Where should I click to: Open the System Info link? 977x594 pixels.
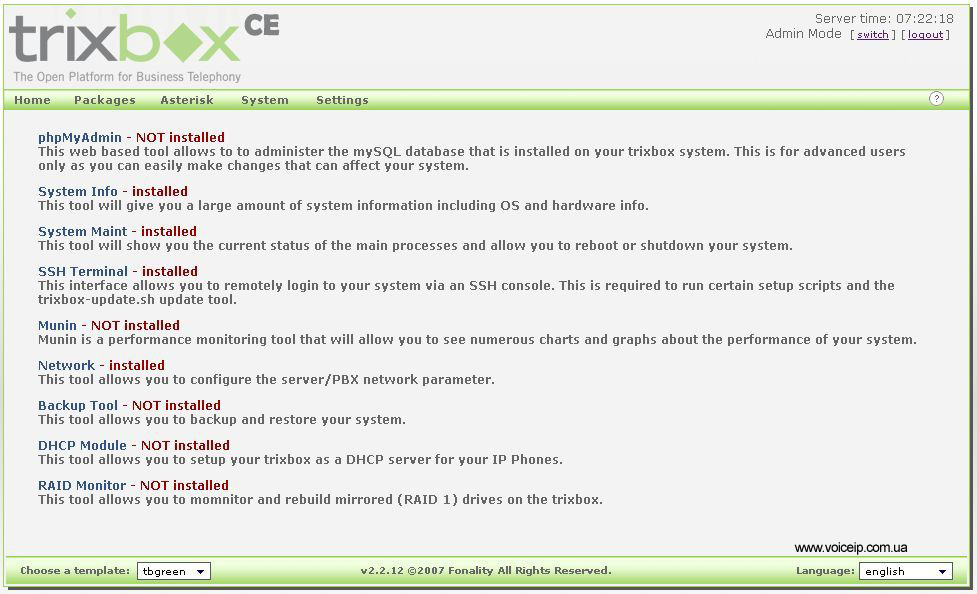(x=78, y=191)
